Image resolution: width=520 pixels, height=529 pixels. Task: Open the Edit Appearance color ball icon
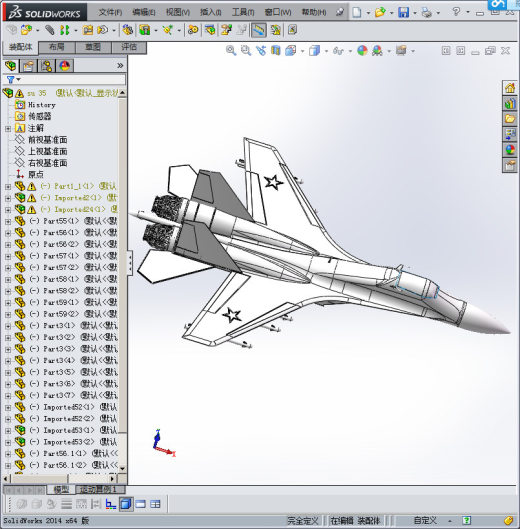pos(362,51)
